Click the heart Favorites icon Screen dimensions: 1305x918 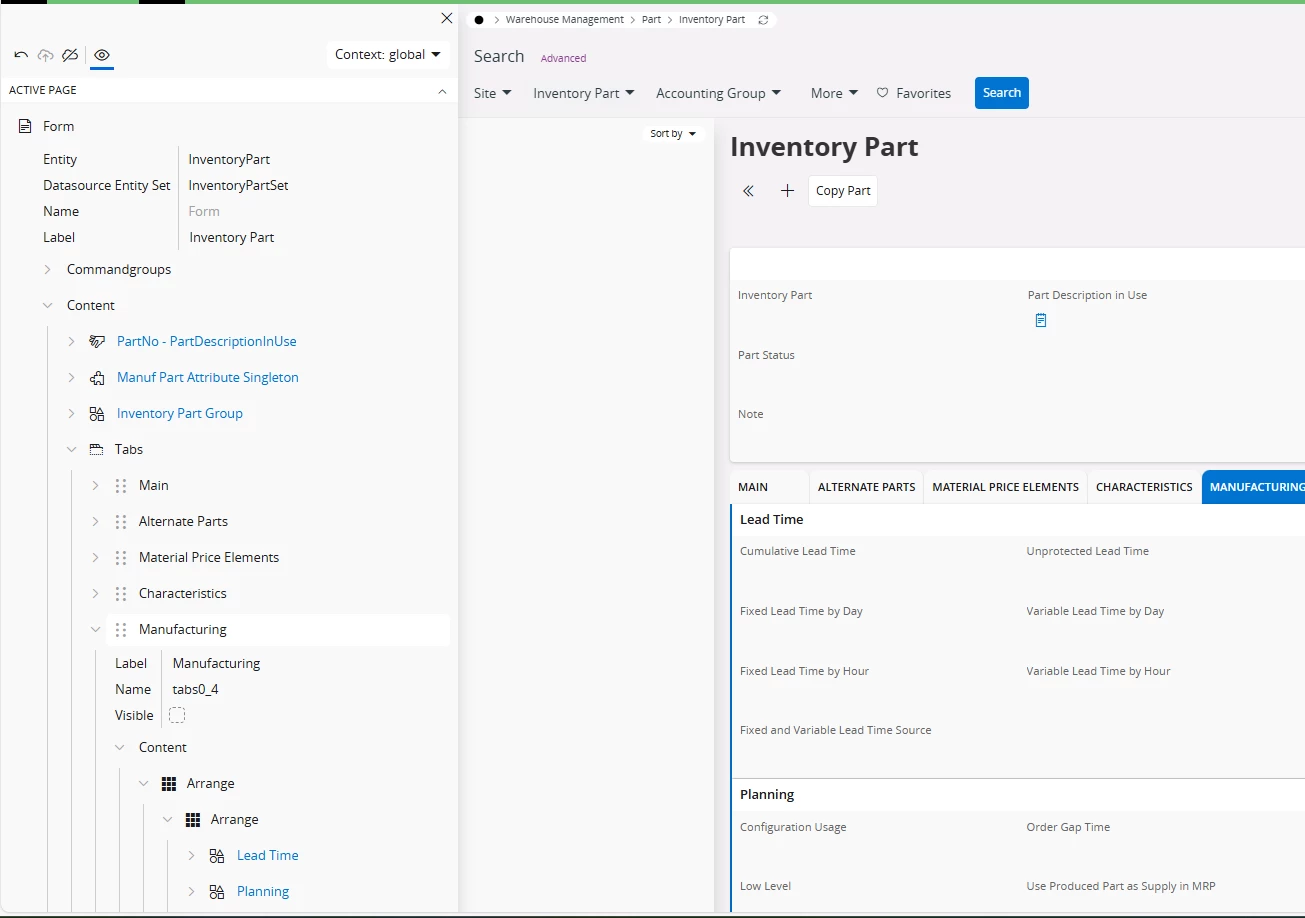(882, 93)
